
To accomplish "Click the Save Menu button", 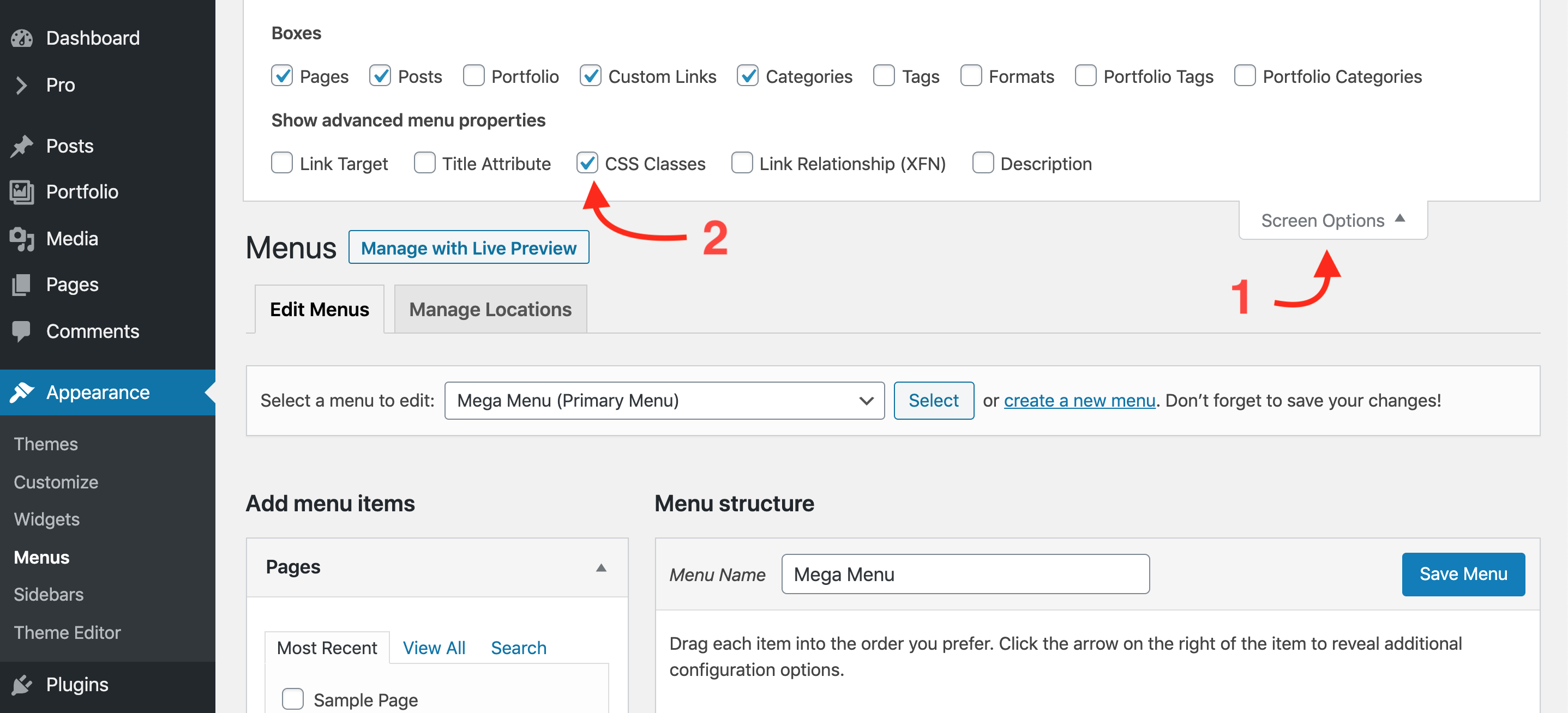I will (1463, 573).
